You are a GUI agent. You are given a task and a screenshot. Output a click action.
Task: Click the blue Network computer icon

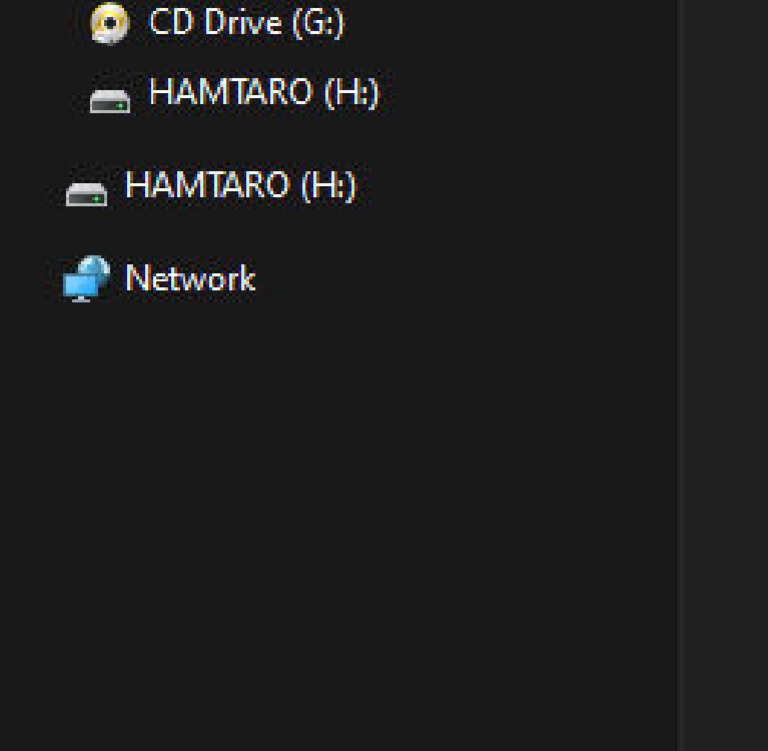[86, 279]
